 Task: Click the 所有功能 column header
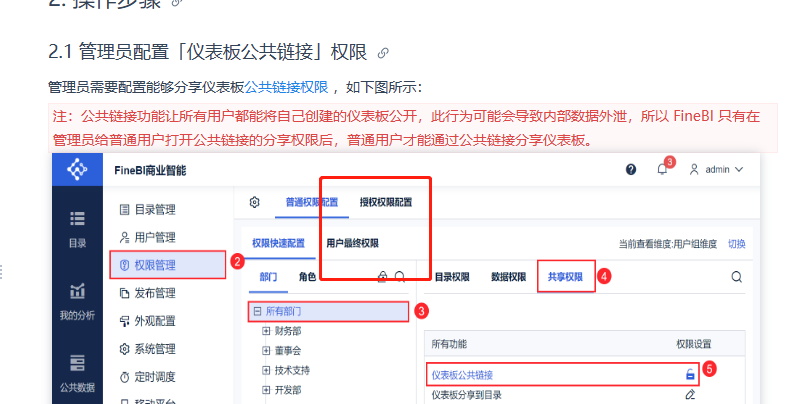(449, 344)
